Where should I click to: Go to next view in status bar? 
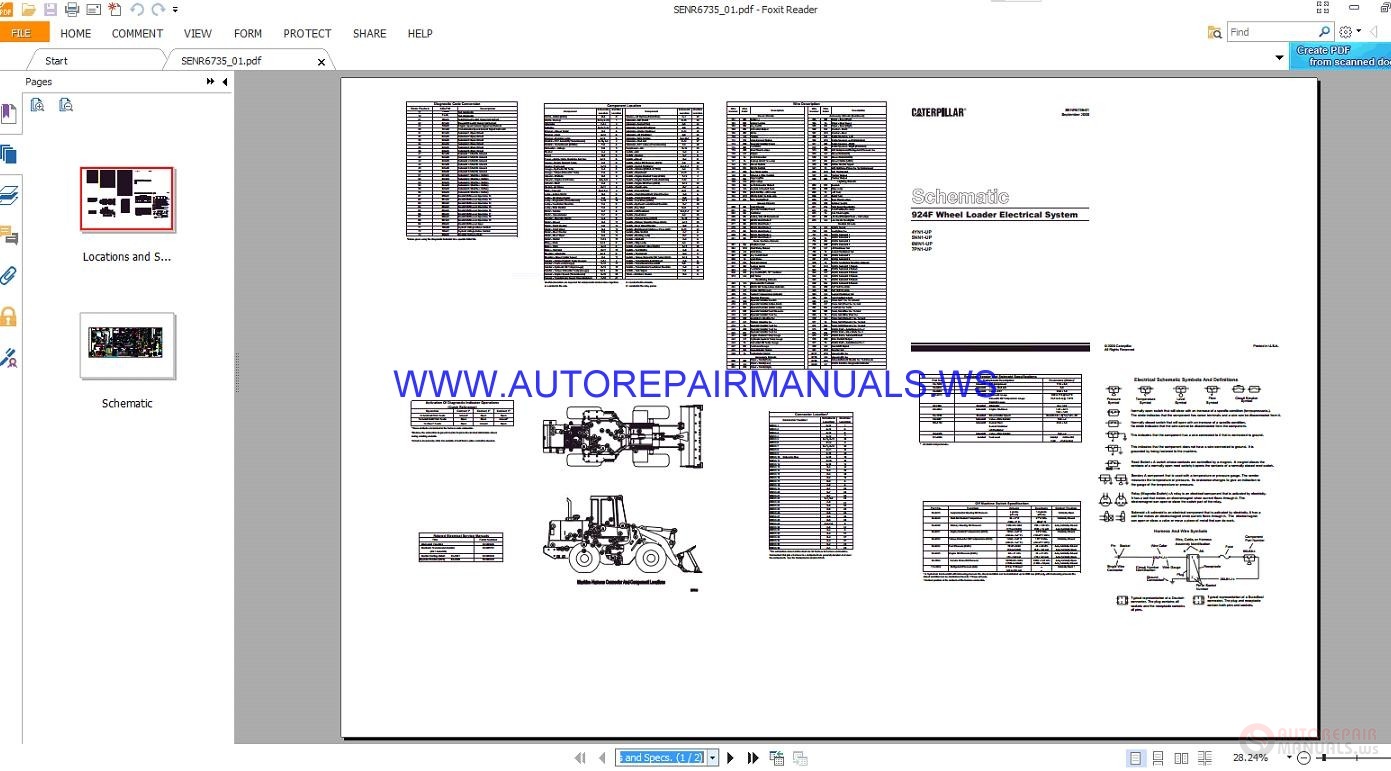pyautogui.click(x=800, y=758)
